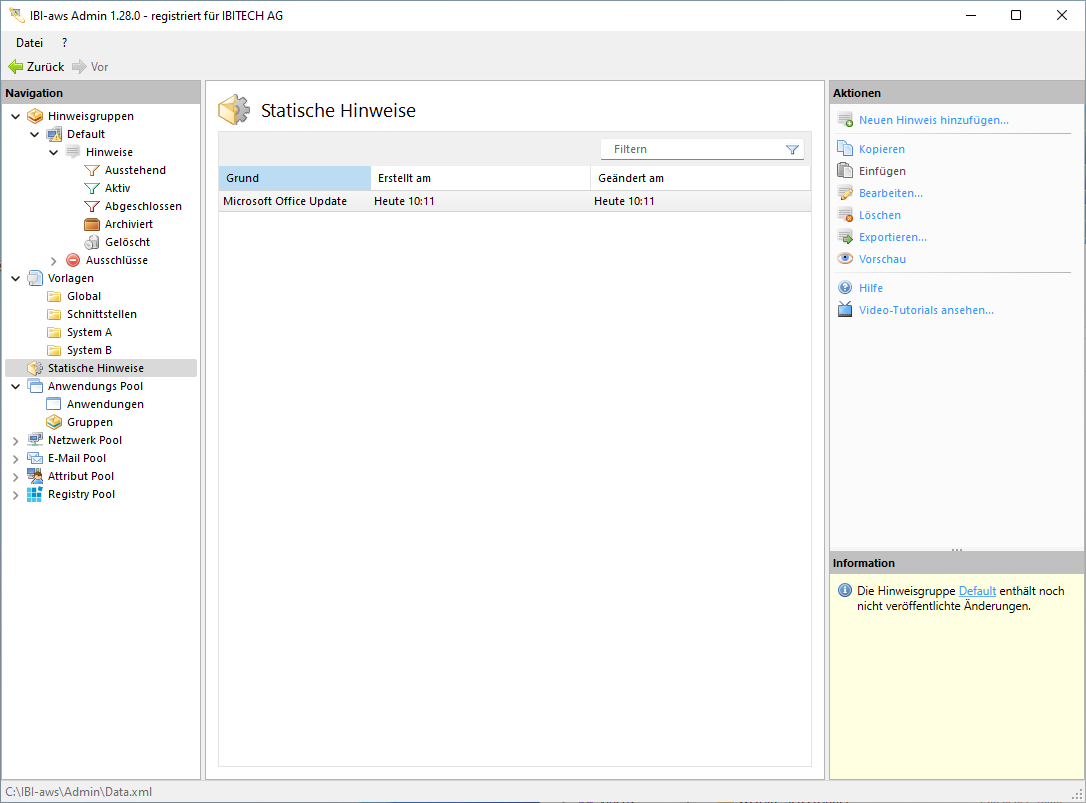Select Archiviert in navigation tree
This screenshot has height=803, width=1086.
pyautogui.click(x=128, y=224)
